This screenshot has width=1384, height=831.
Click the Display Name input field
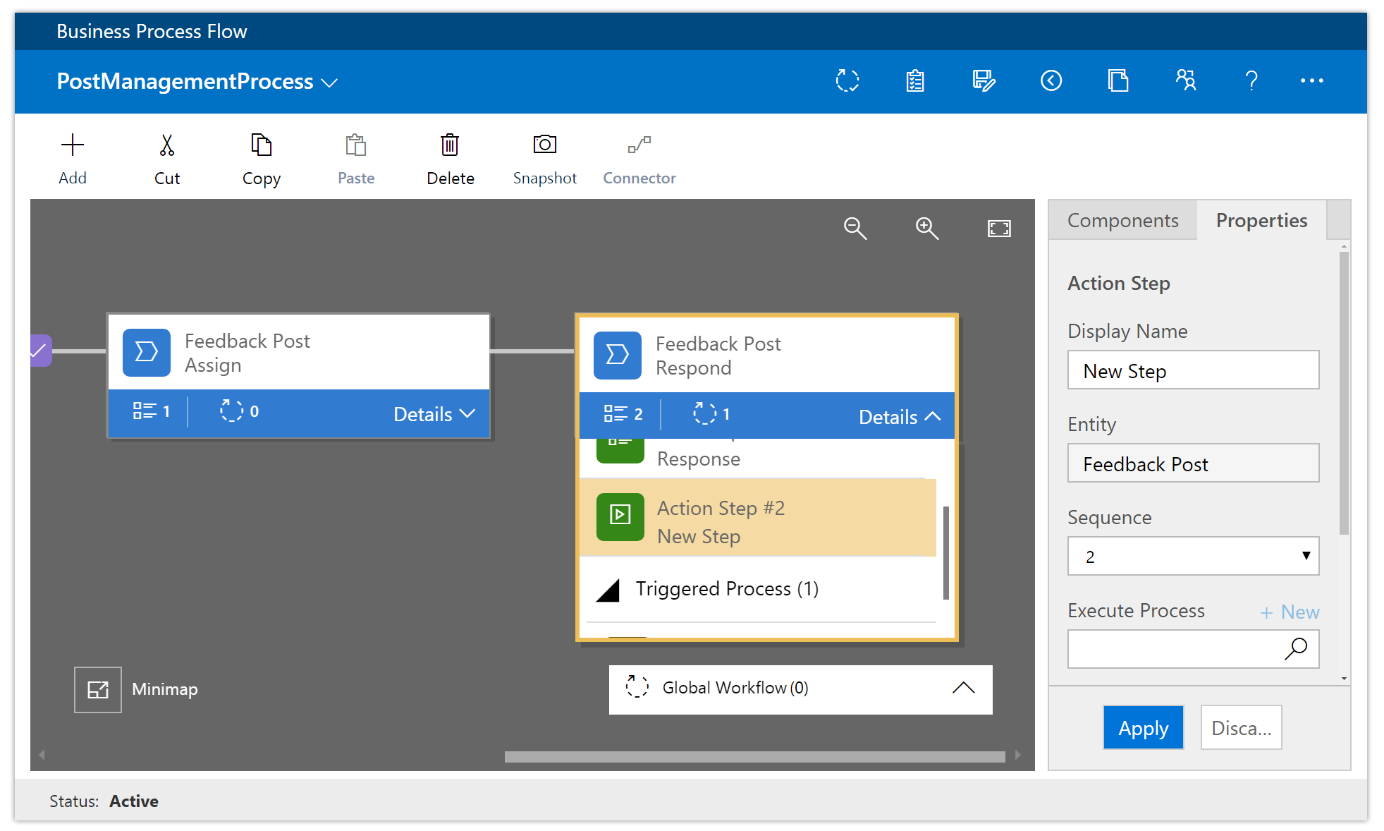[1193, 370]
